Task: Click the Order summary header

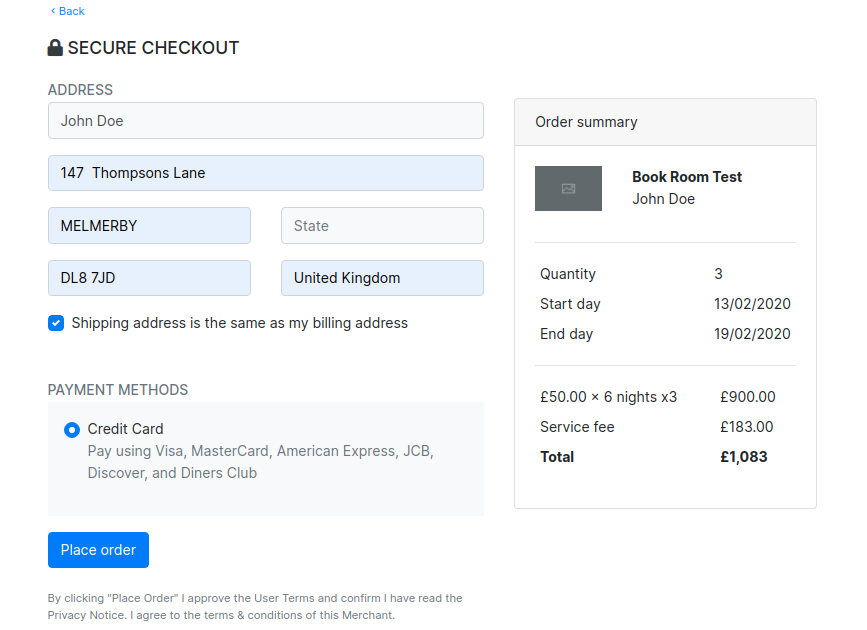Action: [586, 122]
